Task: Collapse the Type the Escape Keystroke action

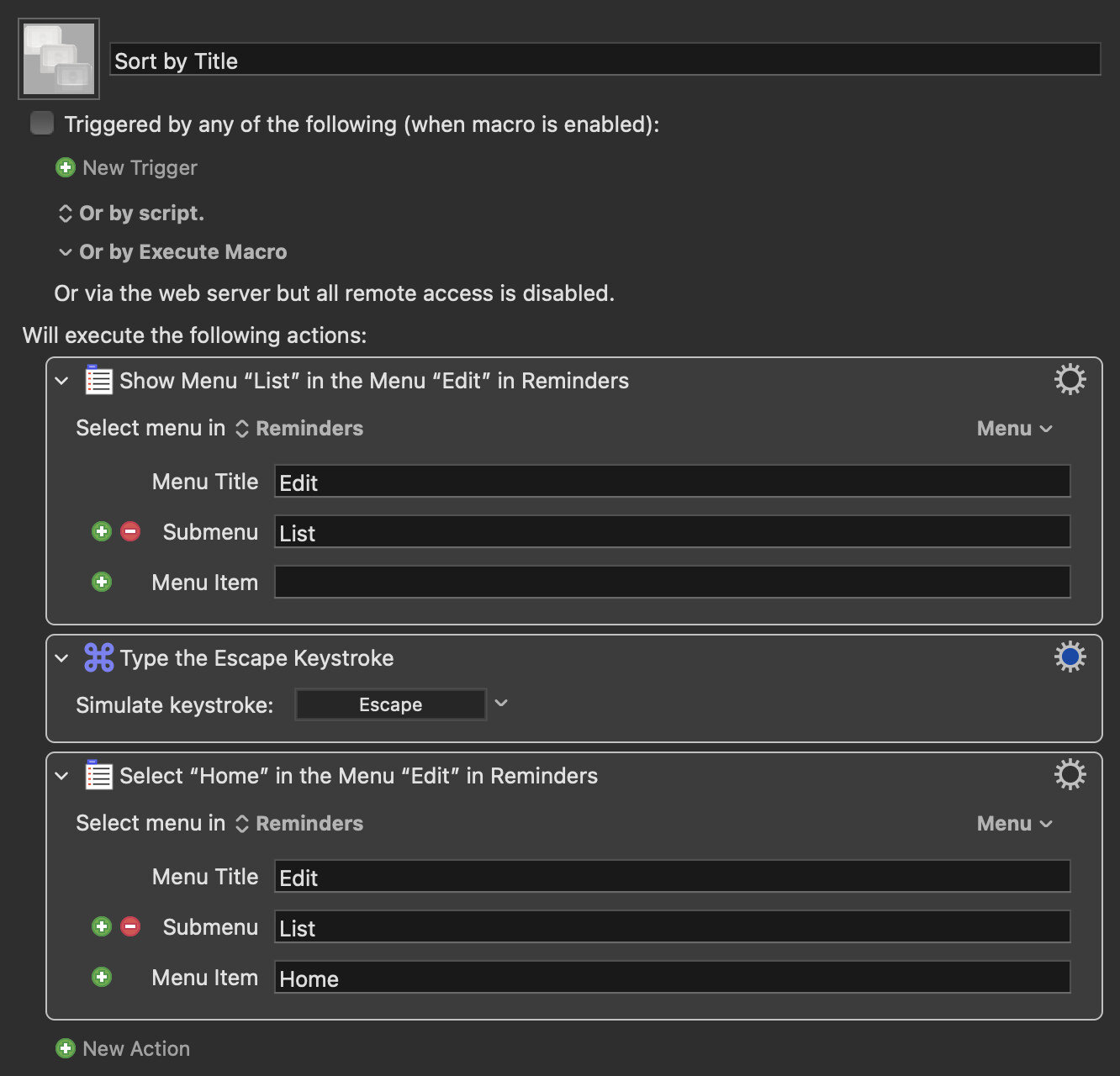Action: click(x=61, y=658)
